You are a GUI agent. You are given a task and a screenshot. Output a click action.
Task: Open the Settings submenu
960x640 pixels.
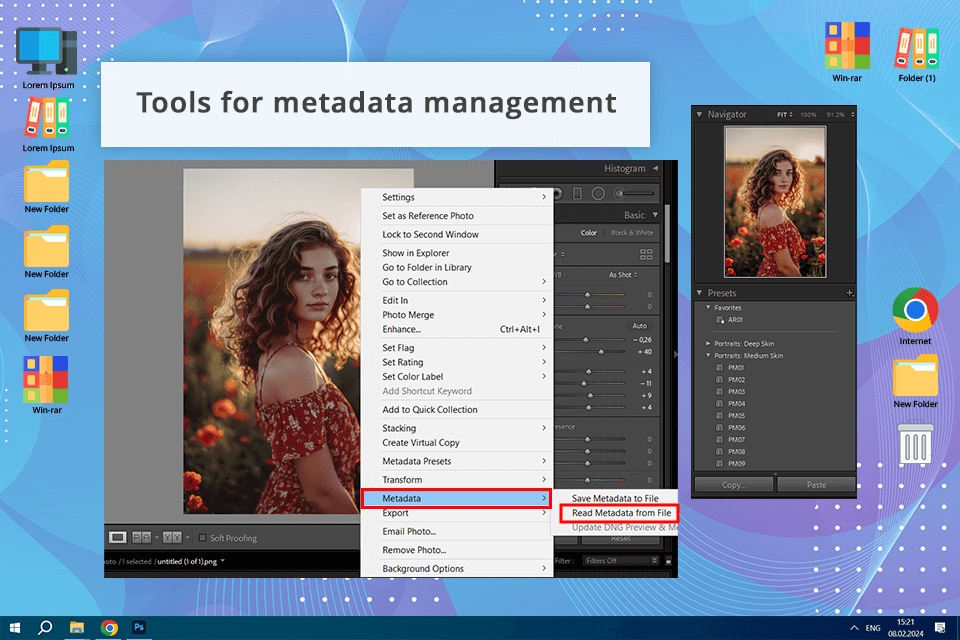[457, 197]
